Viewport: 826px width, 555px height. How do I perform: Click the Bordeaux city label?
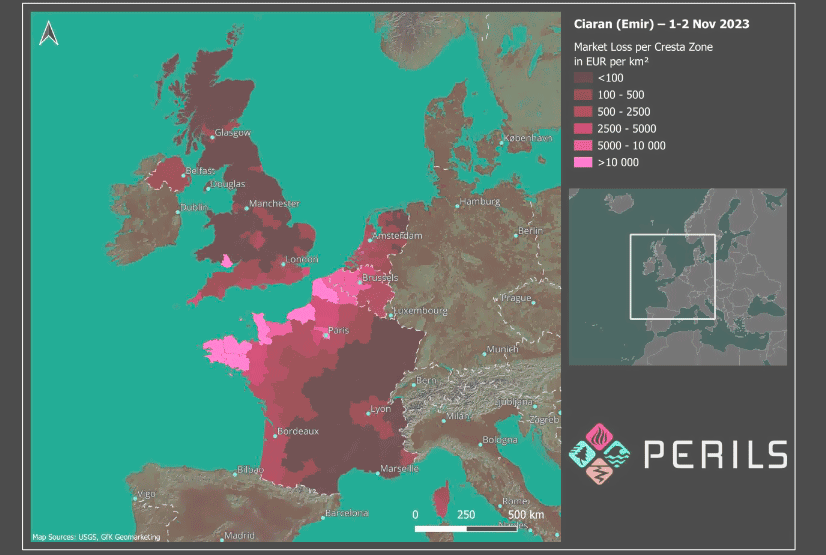pyautogui.click(x=298, y=431)
